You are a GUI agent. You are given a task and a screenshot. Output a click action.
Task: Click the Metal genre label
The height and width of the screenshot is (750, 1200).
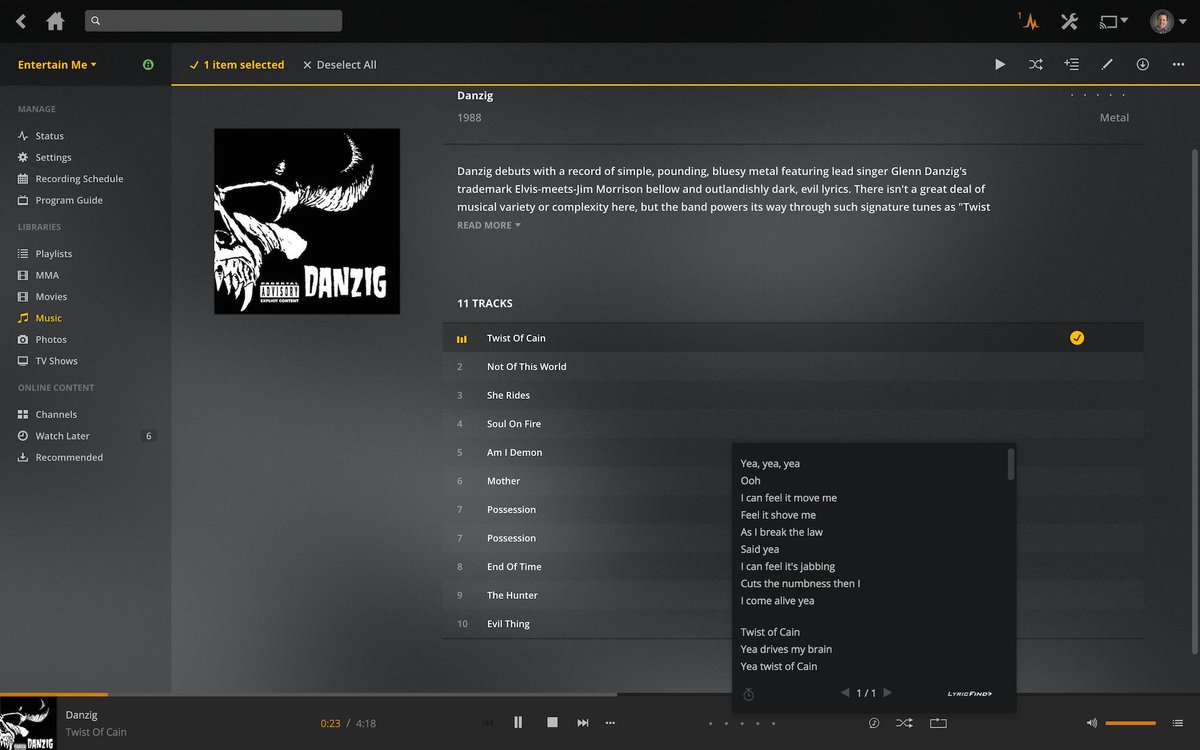pos(1114,118)
